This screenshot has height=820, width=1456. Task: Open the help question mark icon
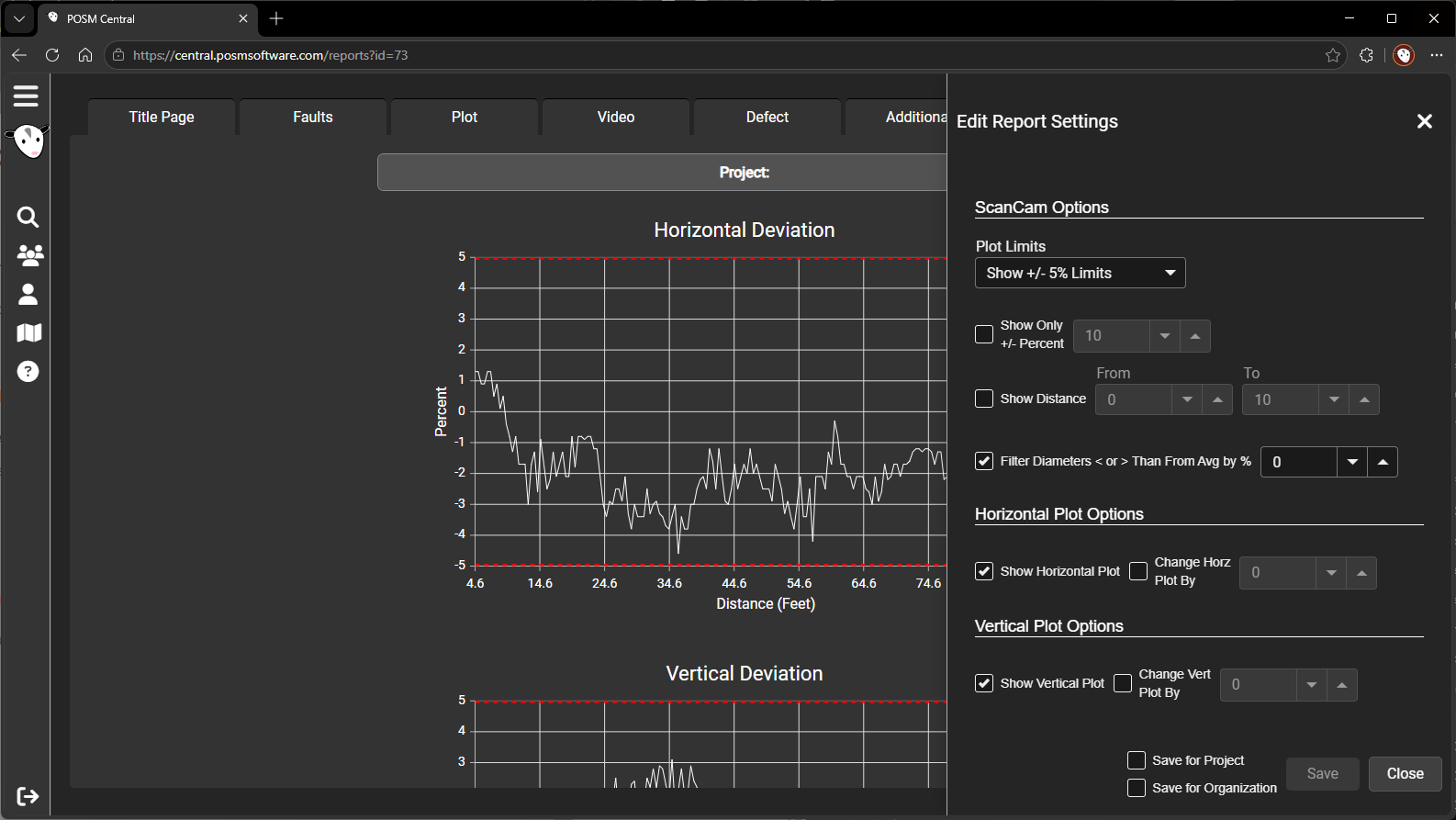point(28,371)
